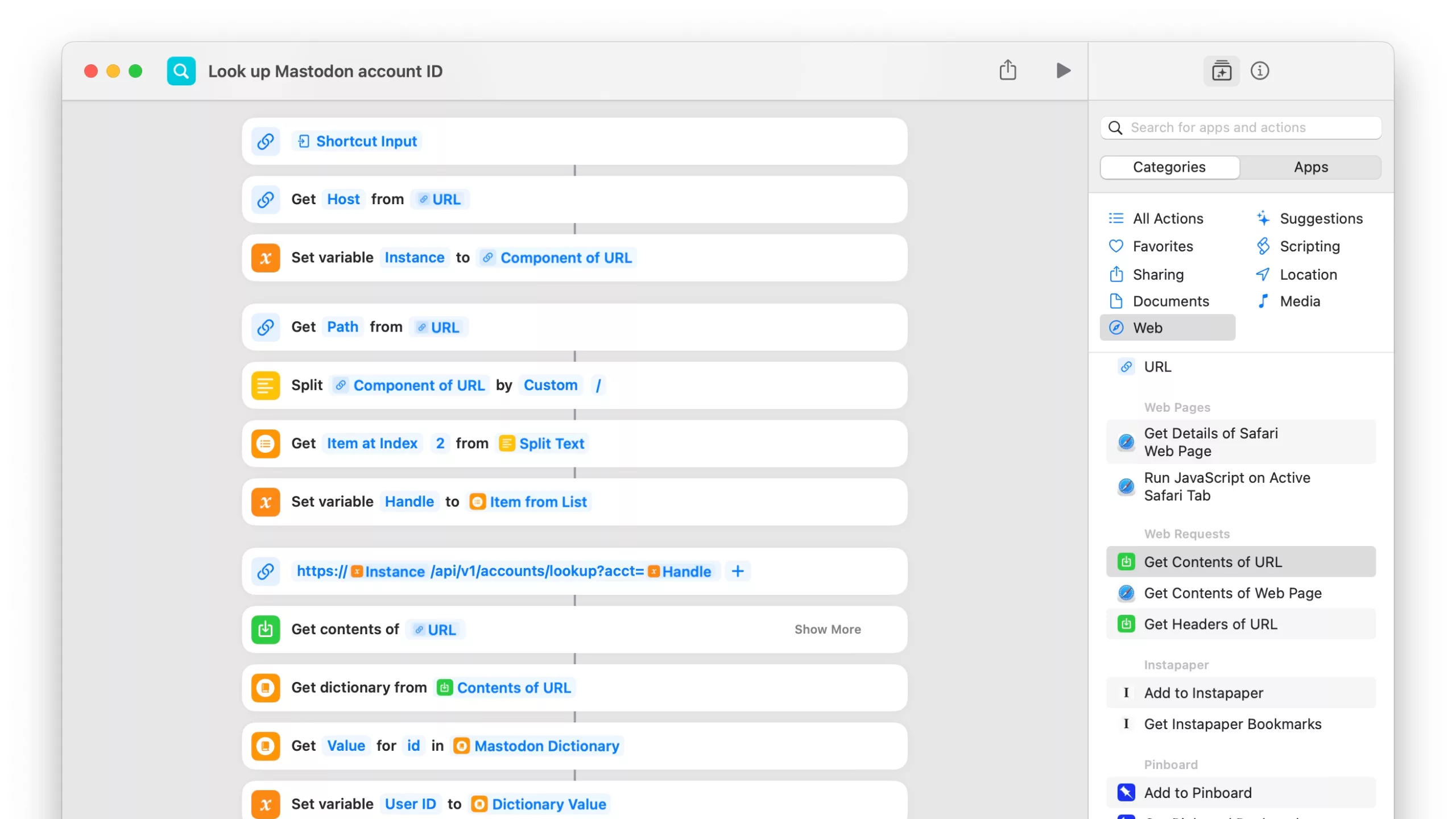Click the Instance variable name token
1456x819 pixels.
pos(415,258)
